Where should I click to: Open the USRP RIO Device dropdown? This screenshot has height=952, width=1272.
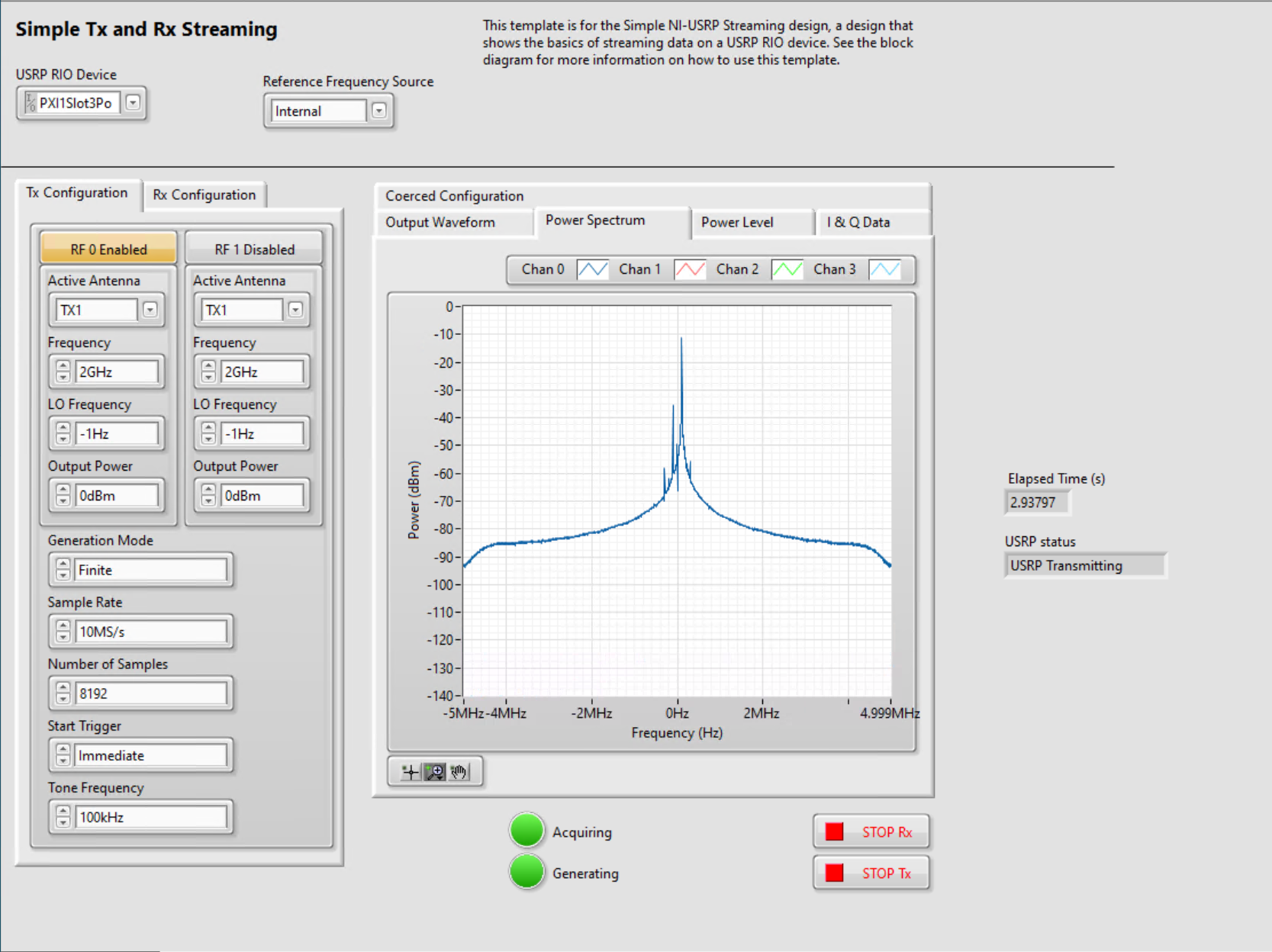[133, 103]
